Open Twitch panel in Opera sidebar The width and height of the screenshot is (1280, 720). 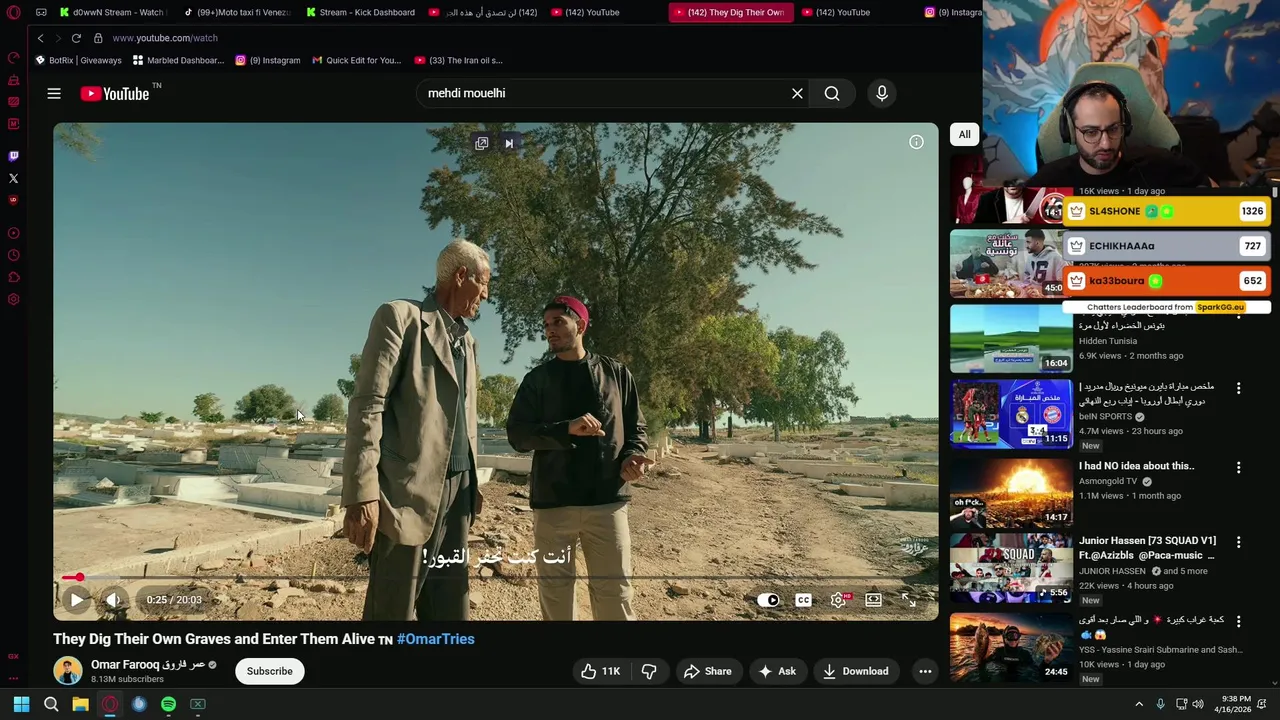pyautogui.click(x=13, y=156)
